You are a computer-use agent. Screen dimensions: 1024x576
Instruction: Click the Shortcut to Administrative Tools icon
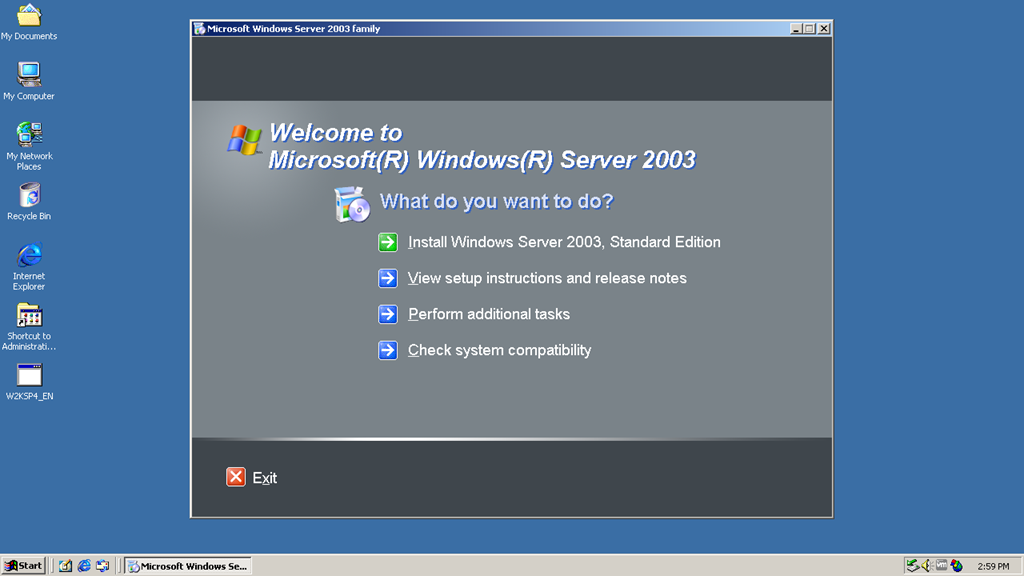29,316
